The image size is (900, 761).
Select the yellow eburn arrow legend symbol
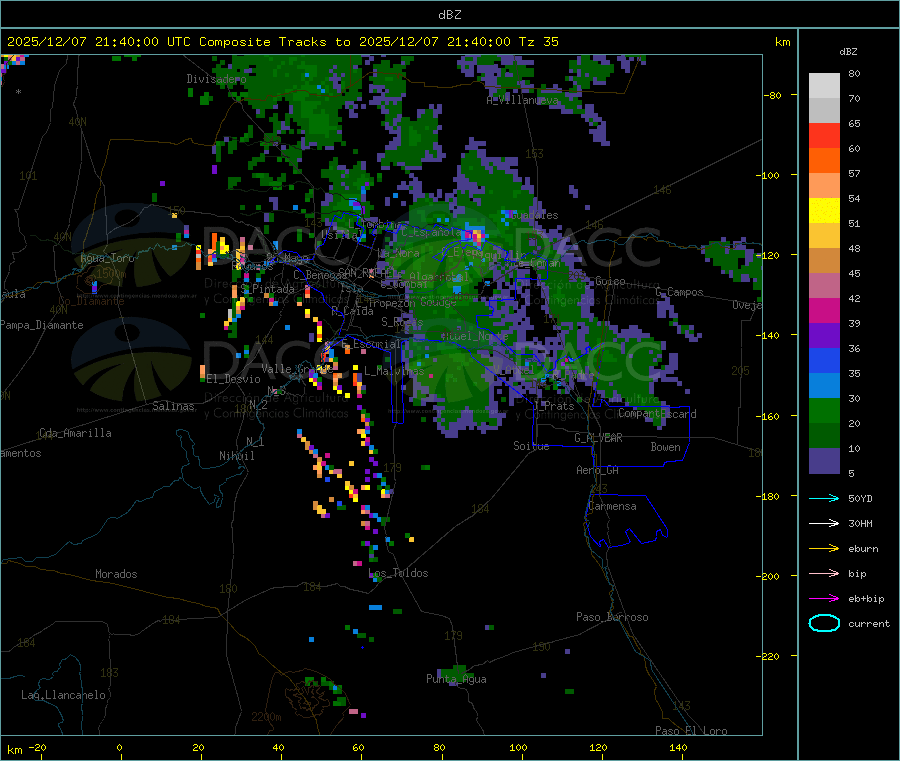click(x=824, y=549)
